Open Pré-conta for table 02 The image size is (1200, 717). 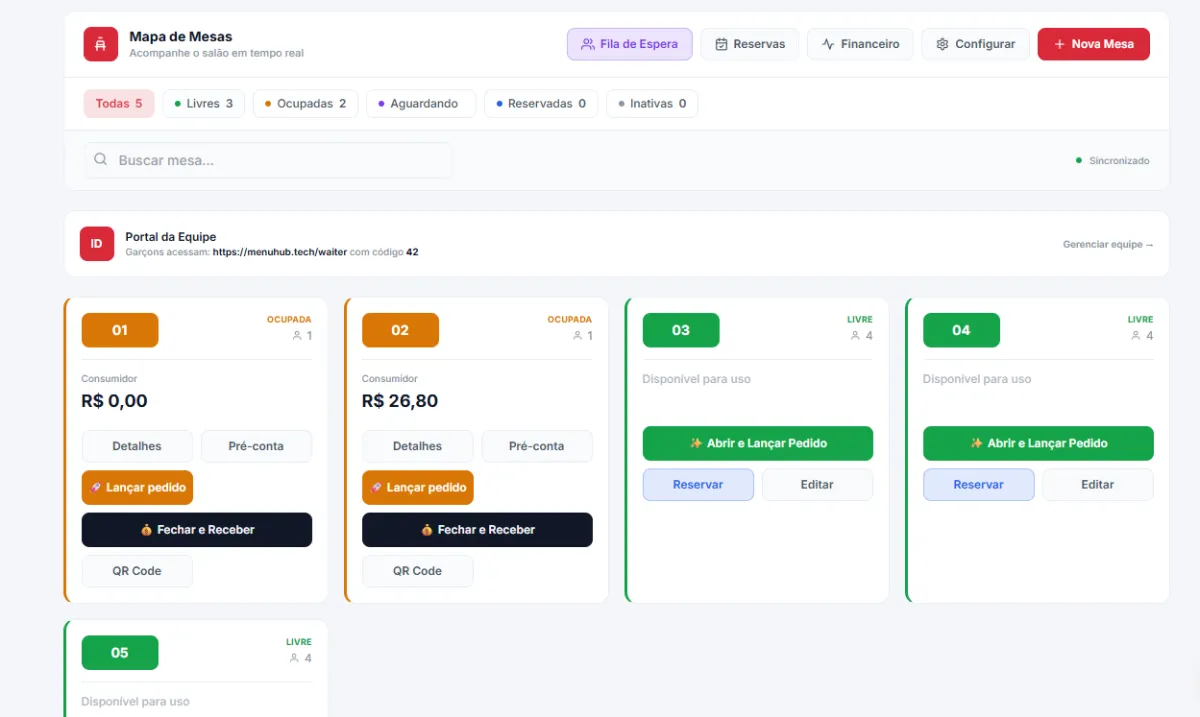click(x=537, y=446)
